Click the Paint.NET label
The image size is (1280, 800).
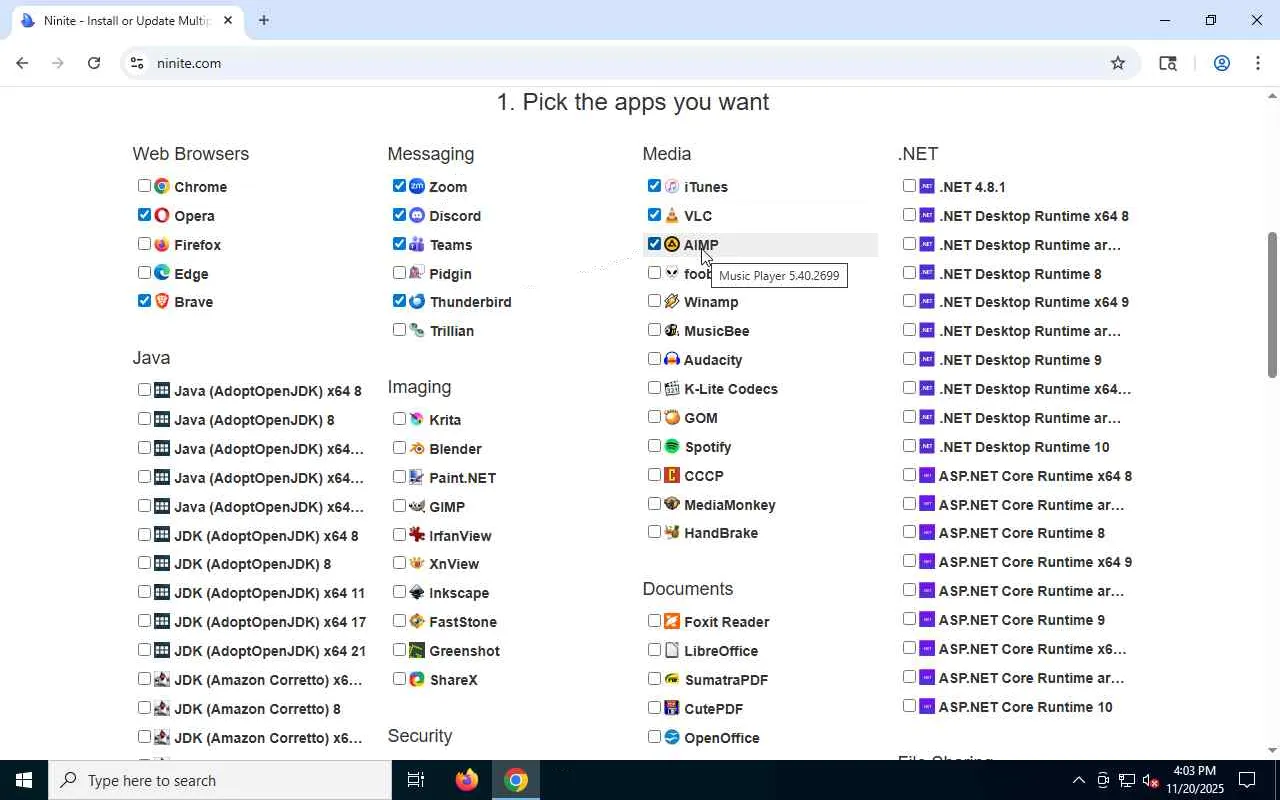click(x=463, y=478)
